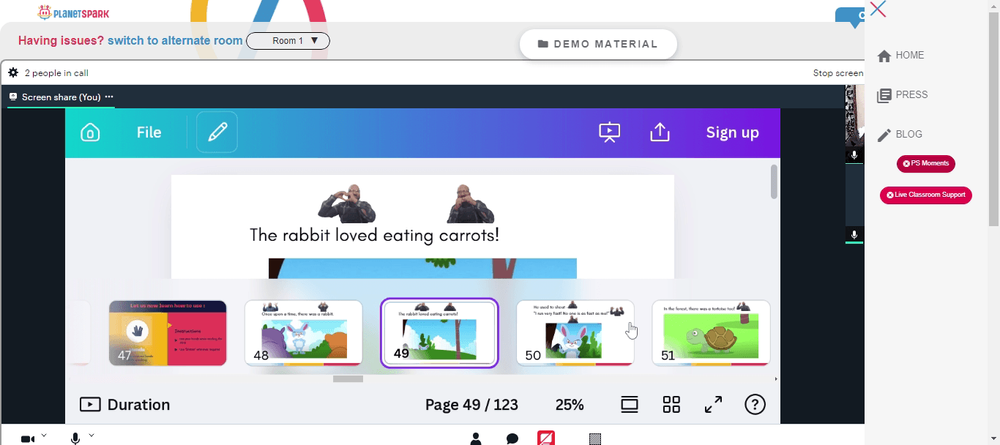Viewport: 1000px width, 445px height.
Task: Toggle the red screen share icon
Action: [x=546, y=438]
